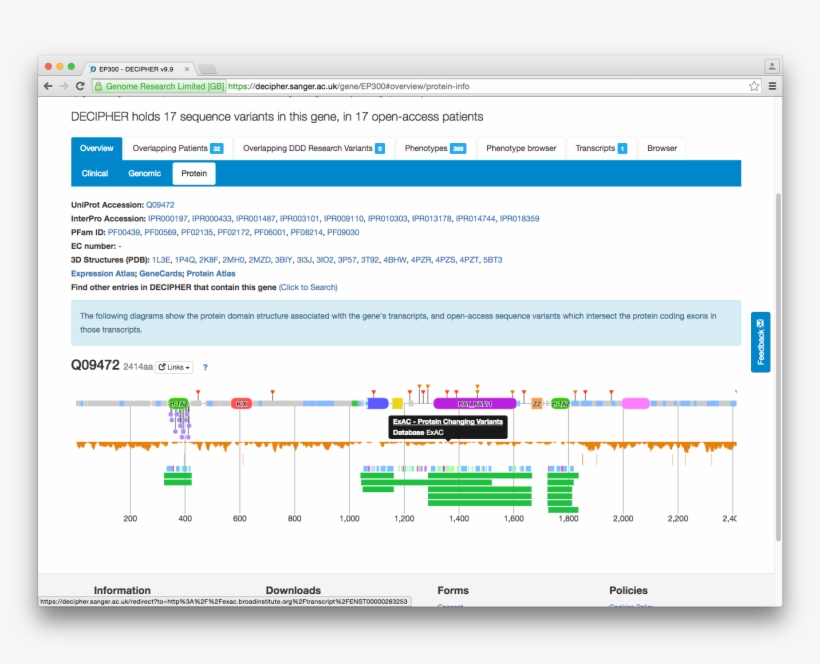Select the Clinical sub-tab
Screen dimensions: 820x664
95,173
